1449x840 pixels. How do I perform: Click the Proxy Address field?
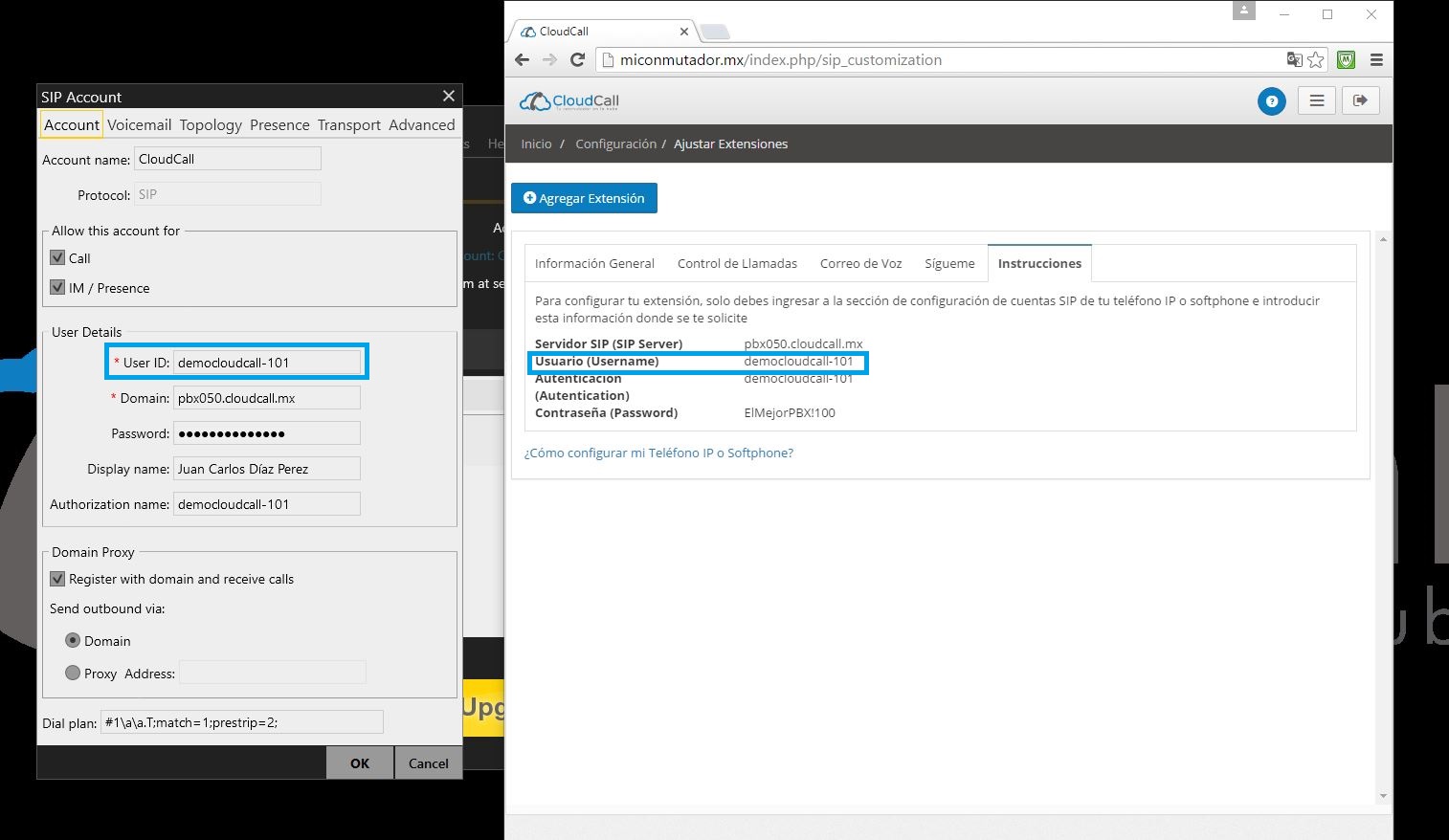click(273, 673)
